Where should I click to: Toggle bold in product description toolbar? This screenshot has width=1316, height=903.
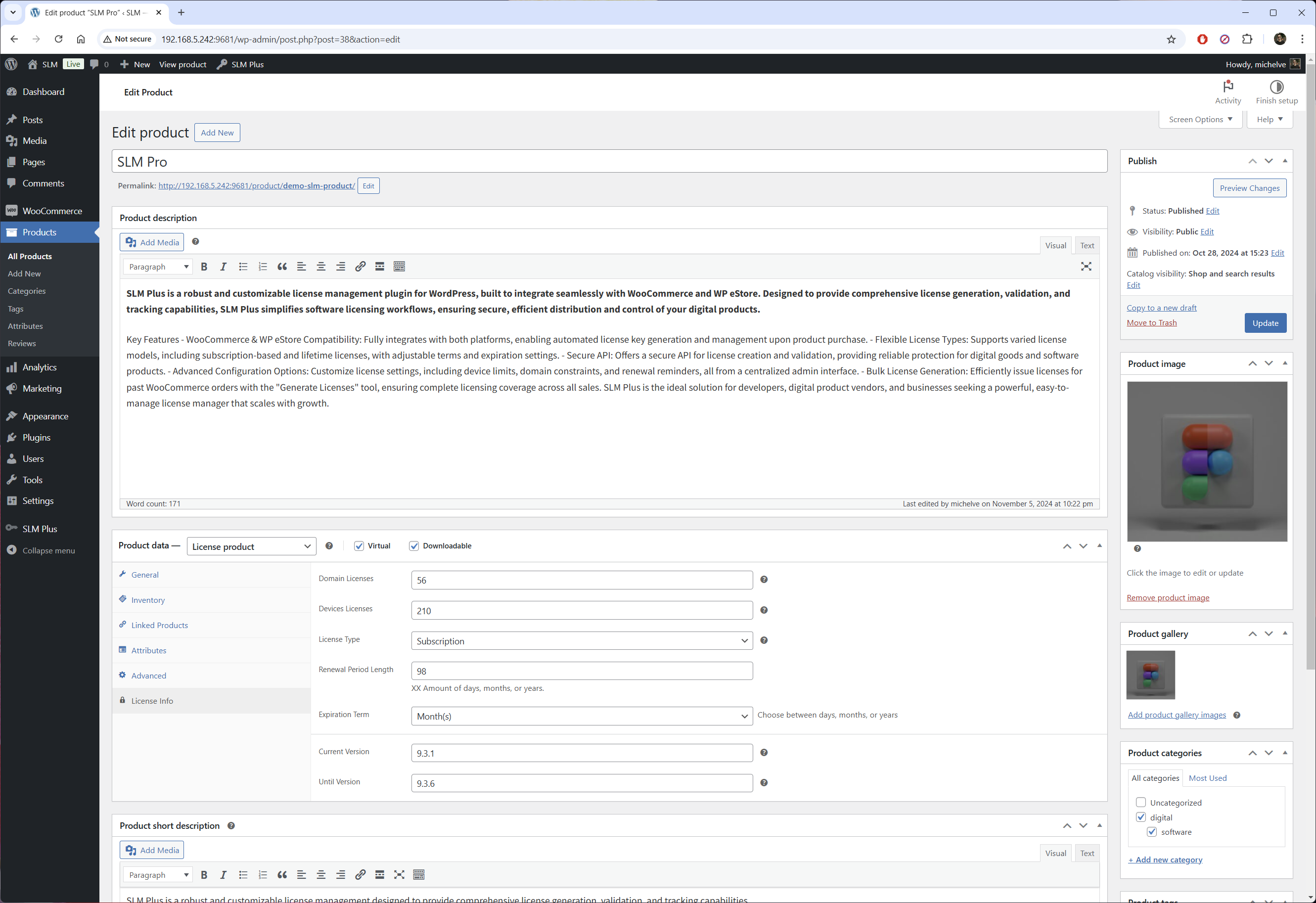(204, 267)
